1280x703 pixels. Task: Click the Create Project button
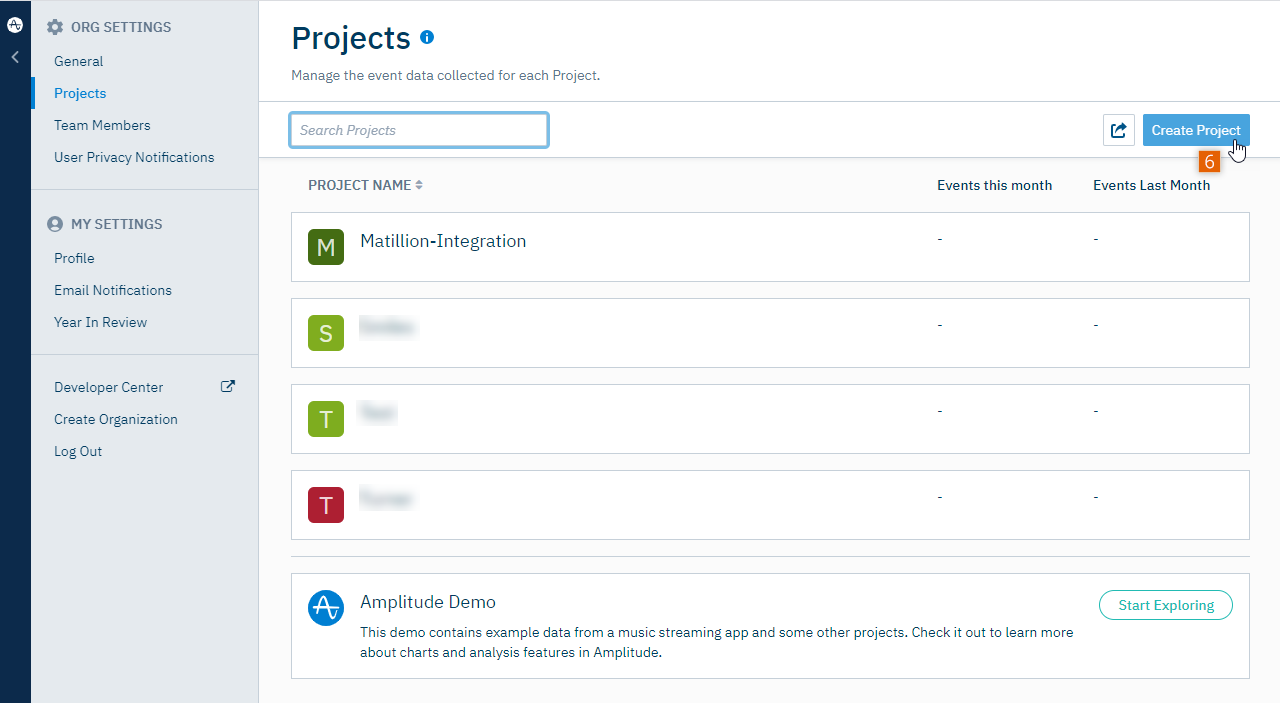(1196, 130)
